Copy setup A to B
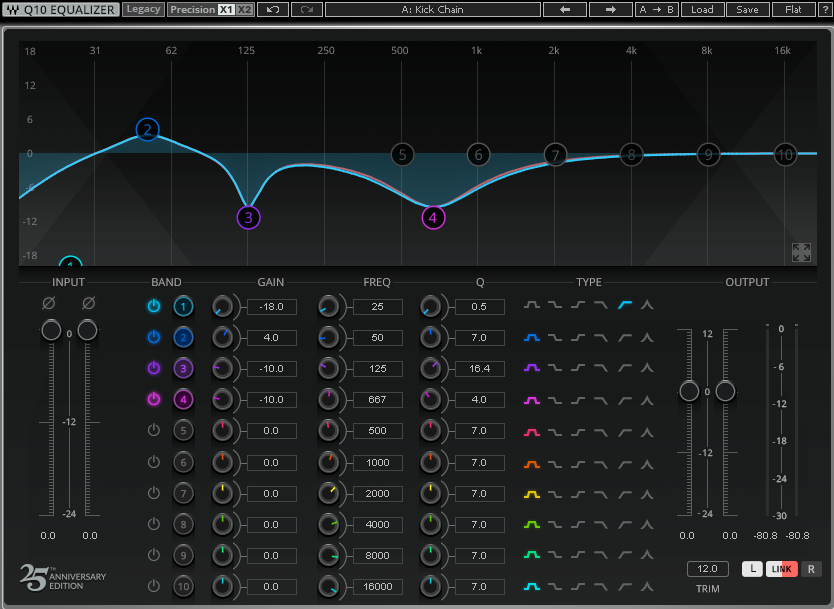This screenshot has width=834, height=609. (656, 10)
